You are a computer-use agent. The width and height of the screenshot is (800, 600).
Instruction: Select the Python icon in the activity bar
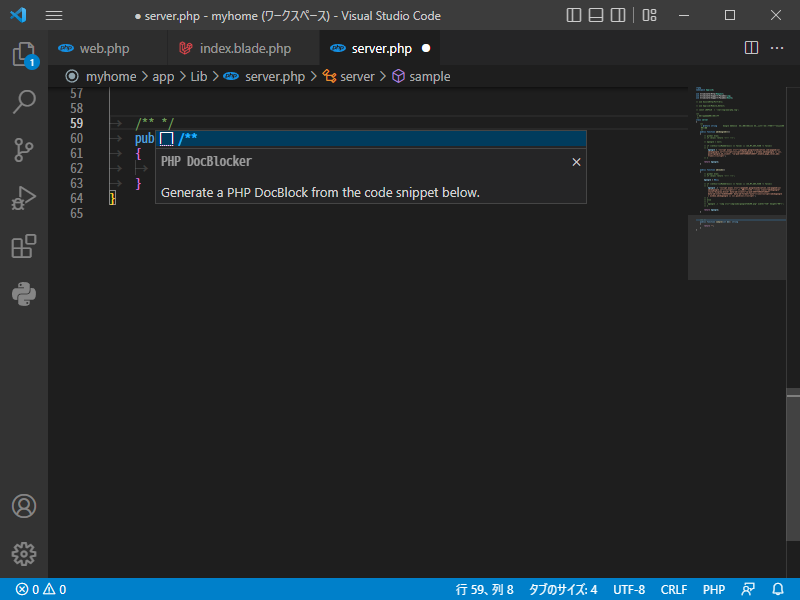[x=24, y=294]
